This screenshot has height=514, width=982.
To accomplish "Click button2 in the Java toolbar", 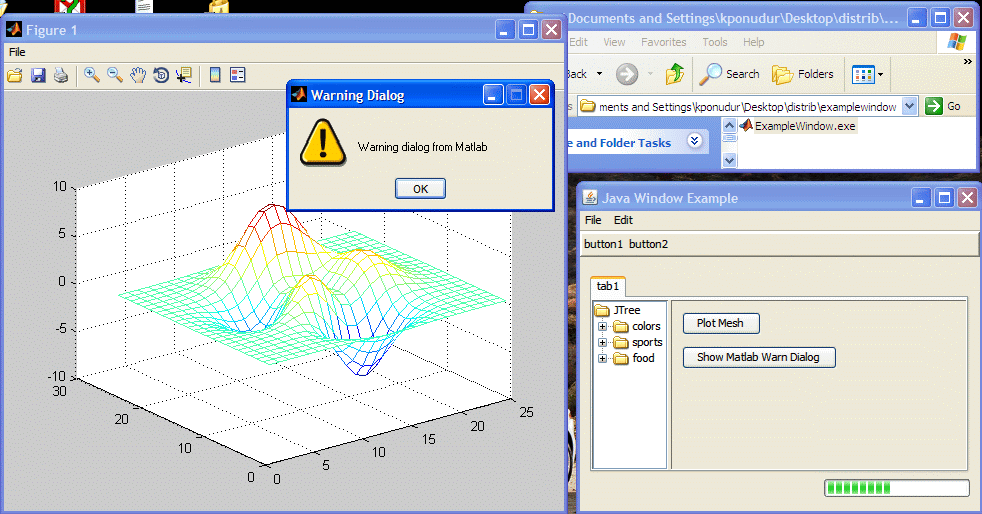I will tap(648, 244).
